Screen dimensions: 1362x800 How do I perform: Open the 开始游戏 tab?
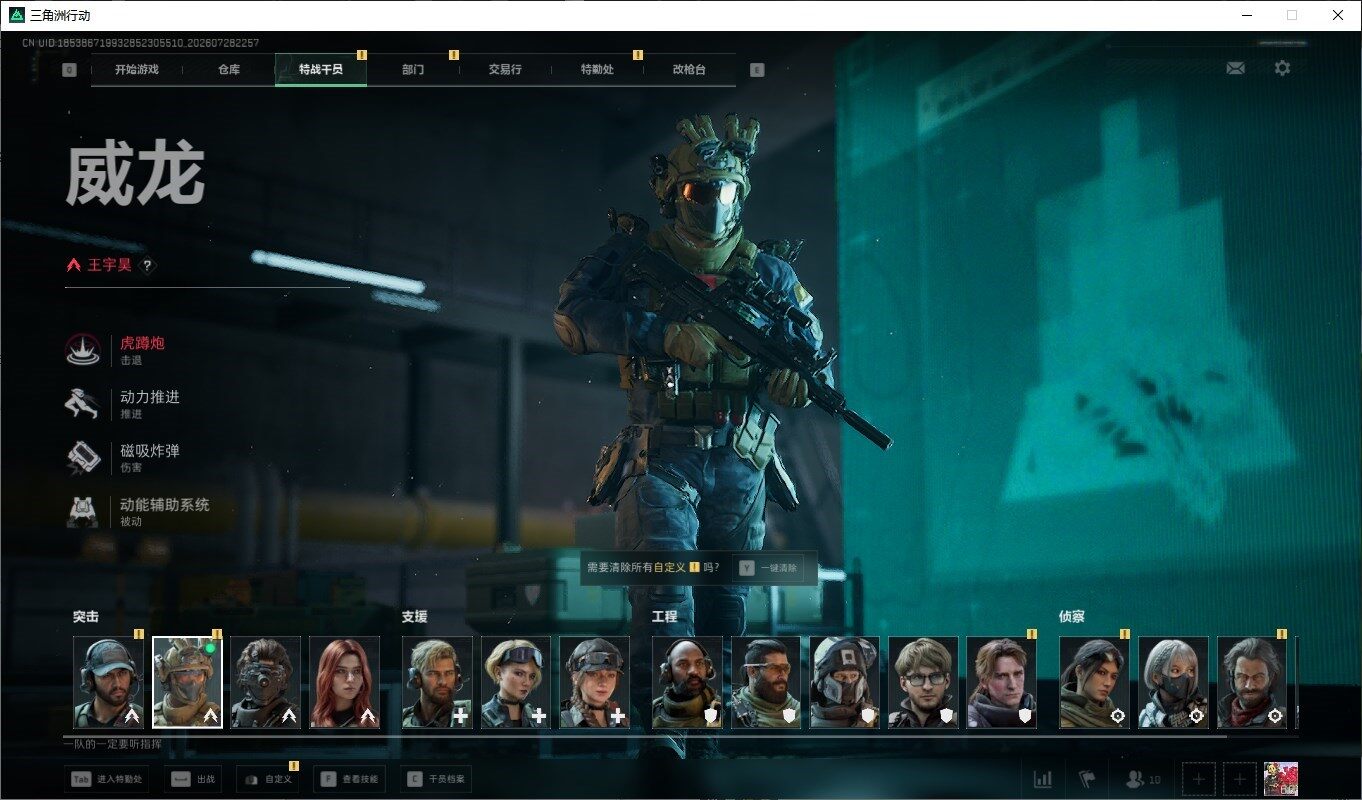pyautogui.click(x=137, y=70)
